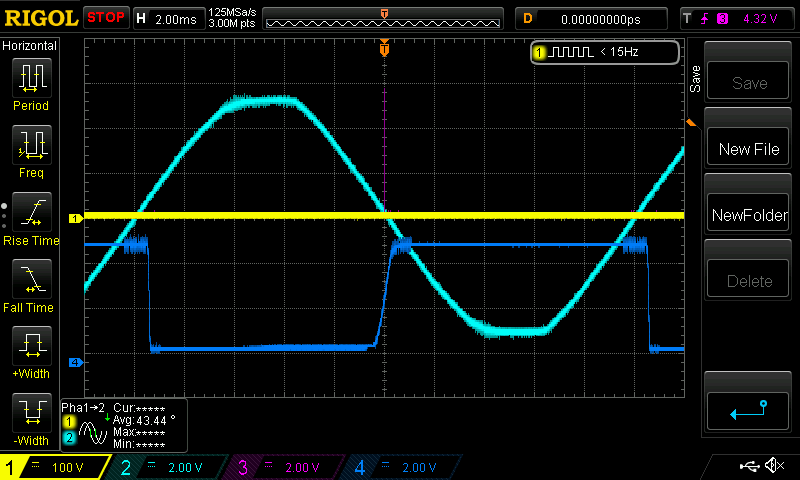800x480 pixels.
Task: Click the USB connection status icon
Action: (x=748, y=466)
